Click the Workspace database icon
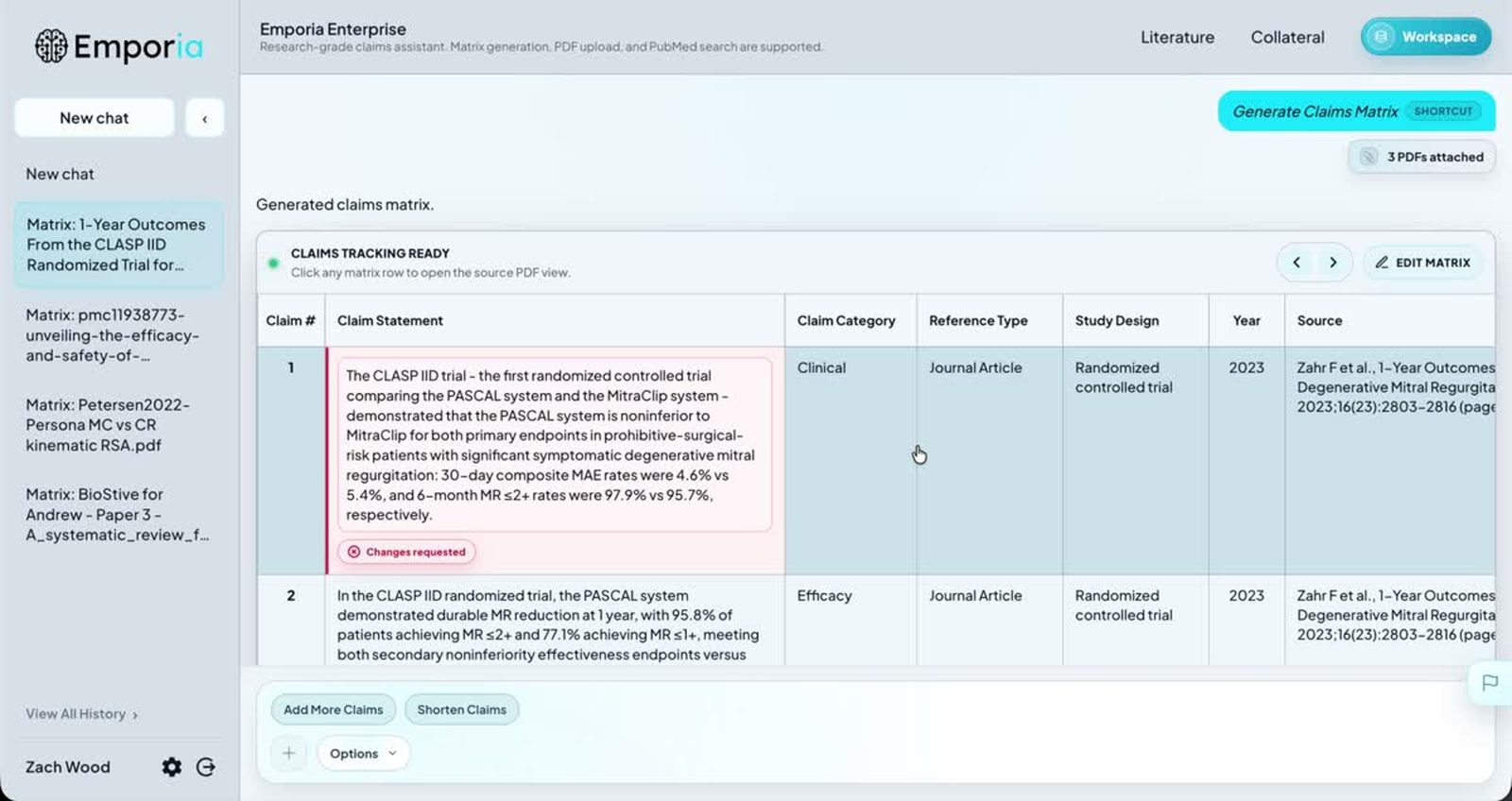Image resolution: width=1512 pixels, height=801 pixels. coord(1381,37)
